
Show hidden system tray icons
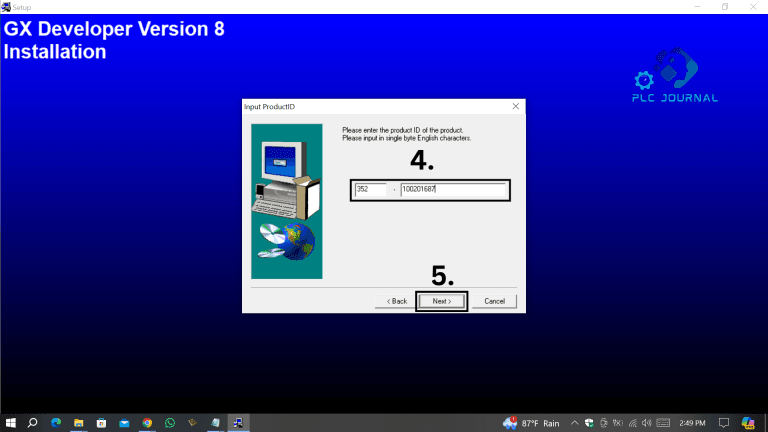575,423
